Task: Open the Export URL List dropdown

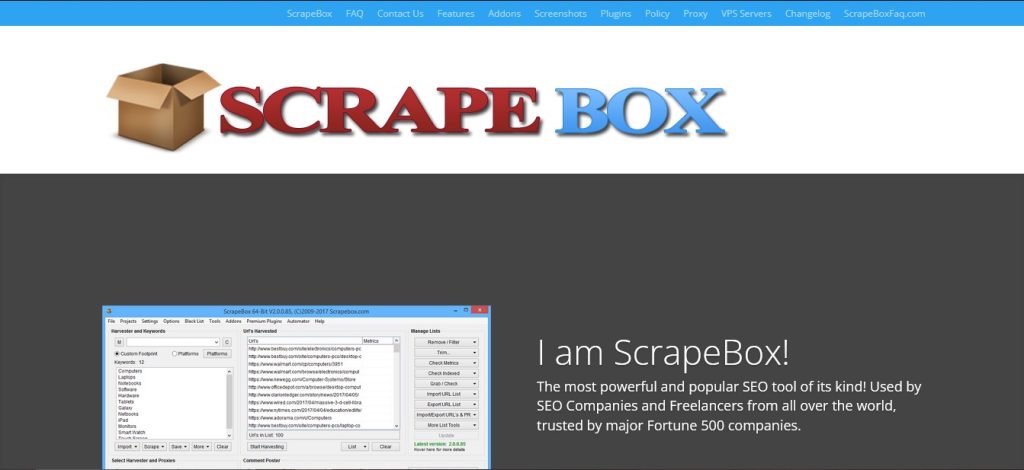Action: (x=447, y=404)
